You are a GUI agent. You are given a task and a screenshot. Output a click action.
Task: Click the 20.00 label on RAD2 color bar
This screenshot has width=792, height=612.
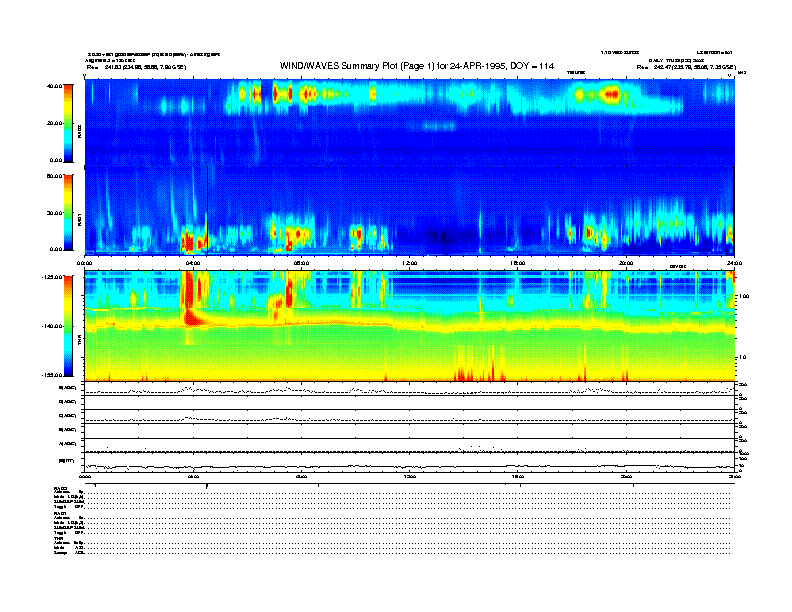(55, 123)
